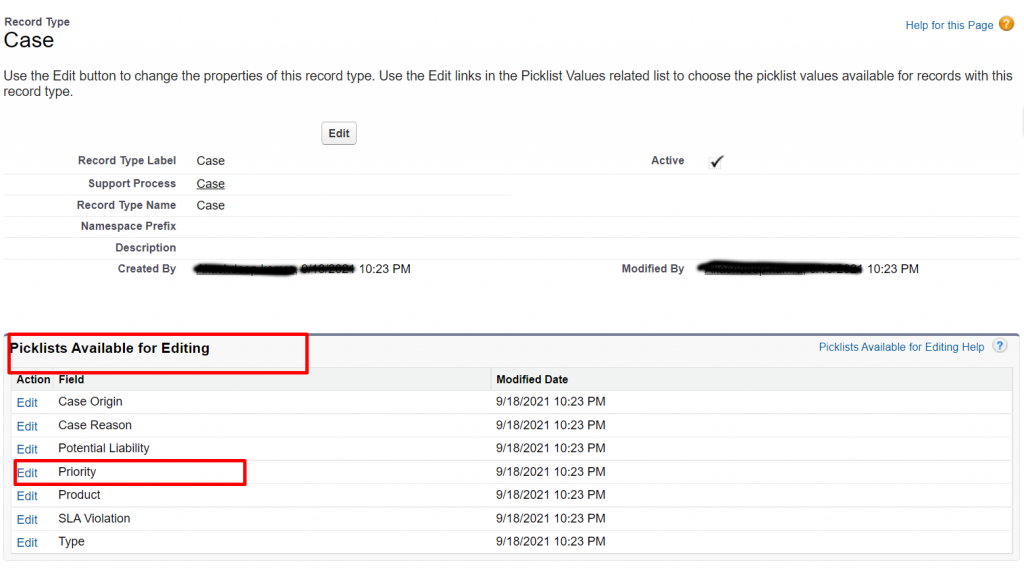Click the orange help icon at top right
The width and height of the screenshot is (1024, 582).
1006,24
